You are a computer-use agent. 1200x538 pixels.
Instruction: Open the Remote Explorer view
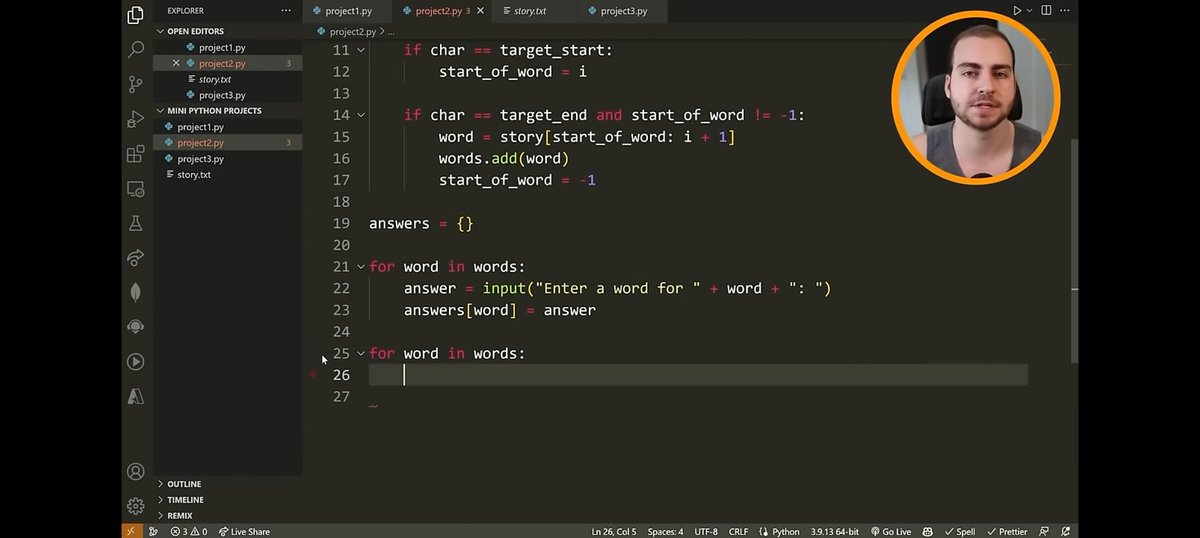[x=136, y=188]
